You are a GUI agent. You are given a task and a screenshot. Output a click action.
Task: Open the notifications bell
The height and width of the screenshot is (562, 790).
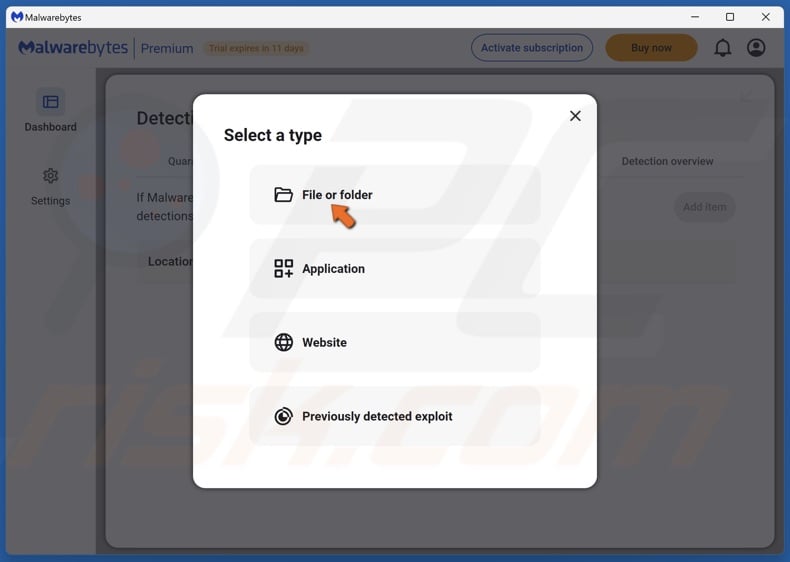click(x=722, y=48)
